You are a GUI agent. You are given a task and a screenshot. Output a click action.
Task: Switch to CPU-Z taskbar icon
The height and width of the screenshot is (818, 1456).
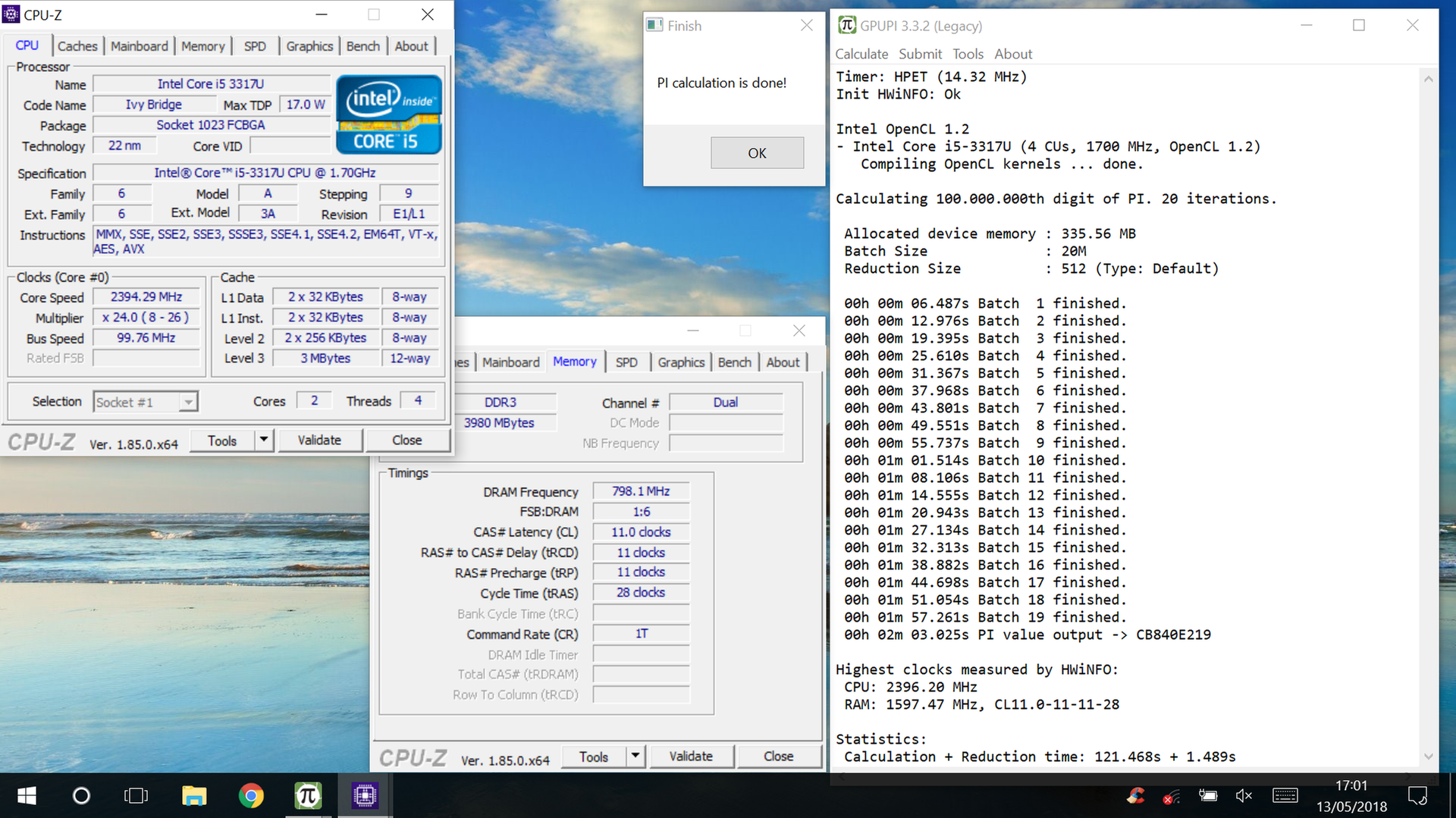[x=365, y=795]
